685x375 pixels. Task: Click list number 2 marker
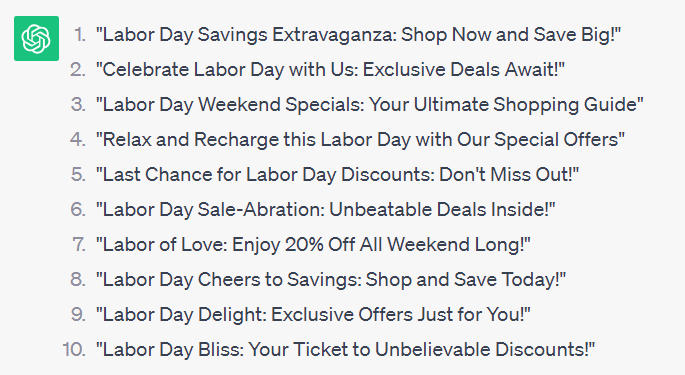(78, 70)
